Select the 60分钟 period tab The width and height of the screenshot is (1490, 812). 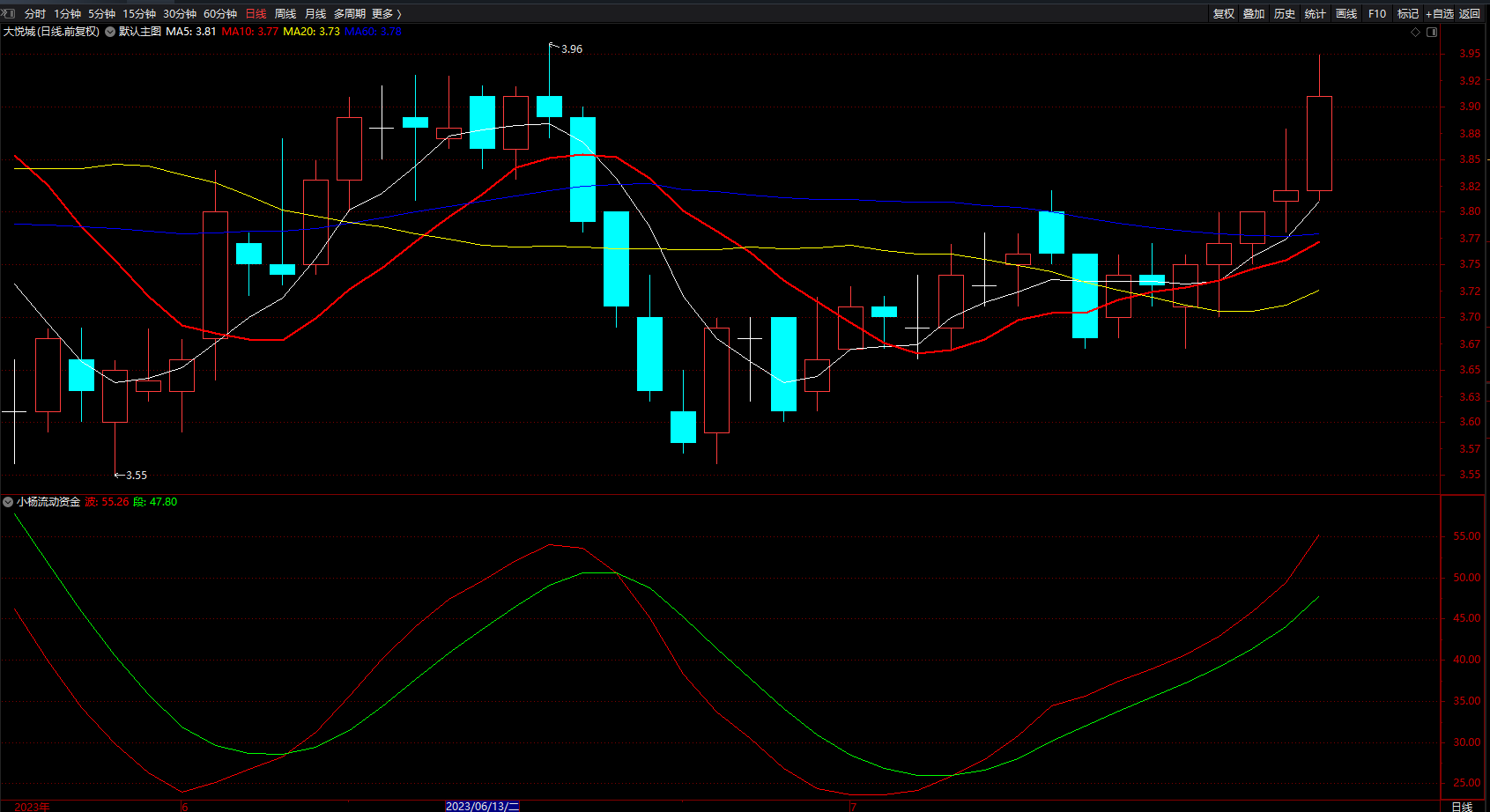(220, 14)
